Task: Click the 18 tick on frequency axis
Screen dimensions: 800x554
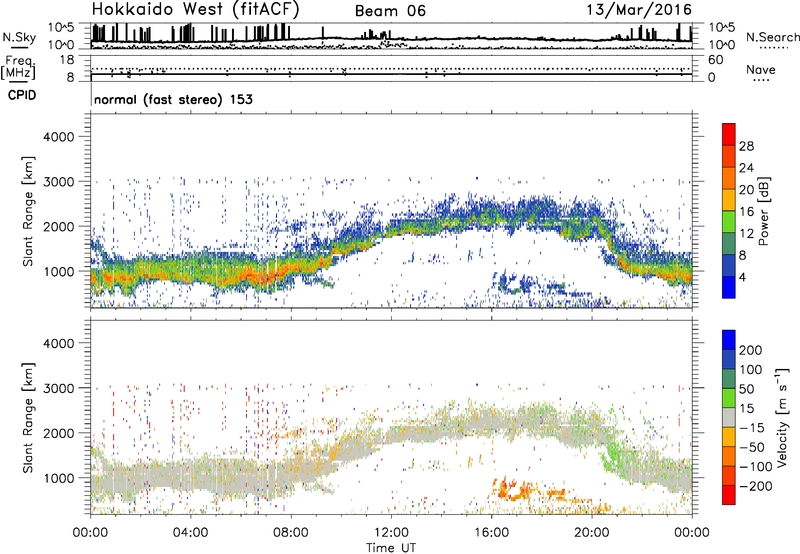Action: pos(67,60)
